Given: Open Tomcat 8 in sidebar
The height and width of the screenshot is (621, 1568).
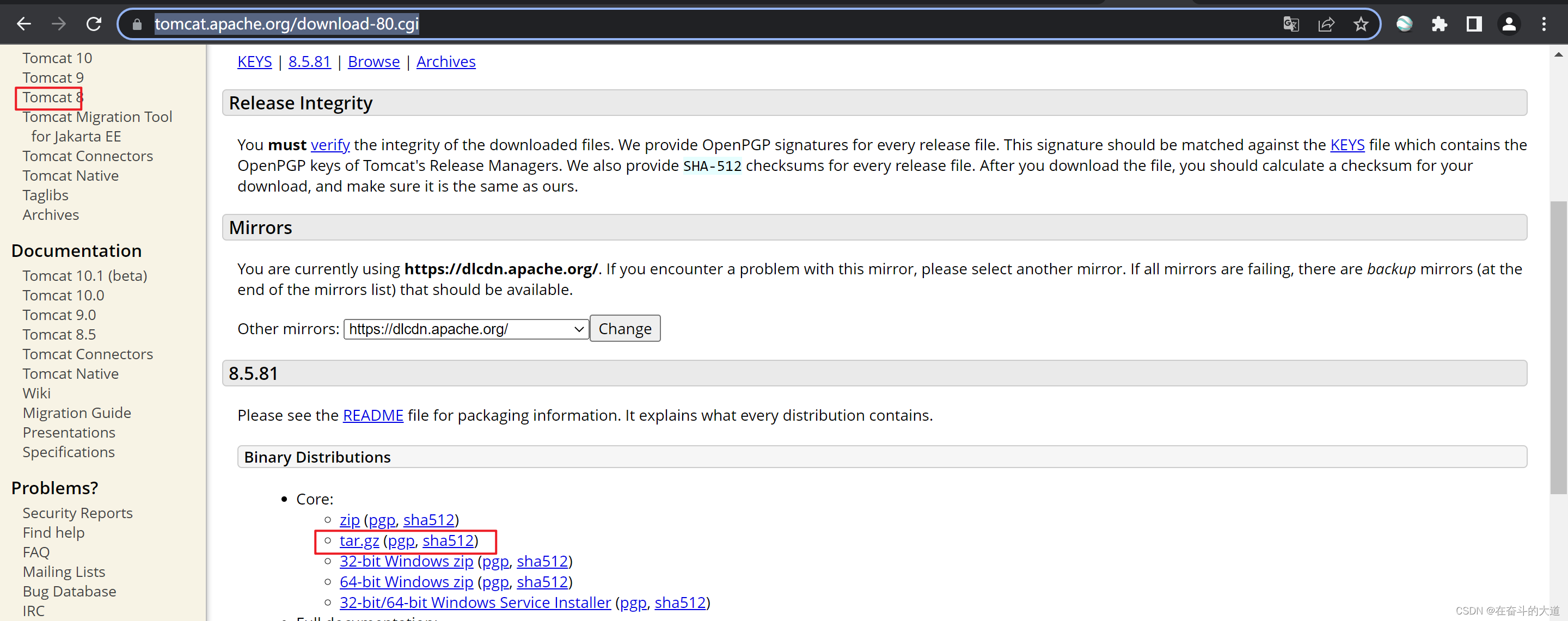Looking at the screenshot, I should pyautogui.click(x=52, y=97).
